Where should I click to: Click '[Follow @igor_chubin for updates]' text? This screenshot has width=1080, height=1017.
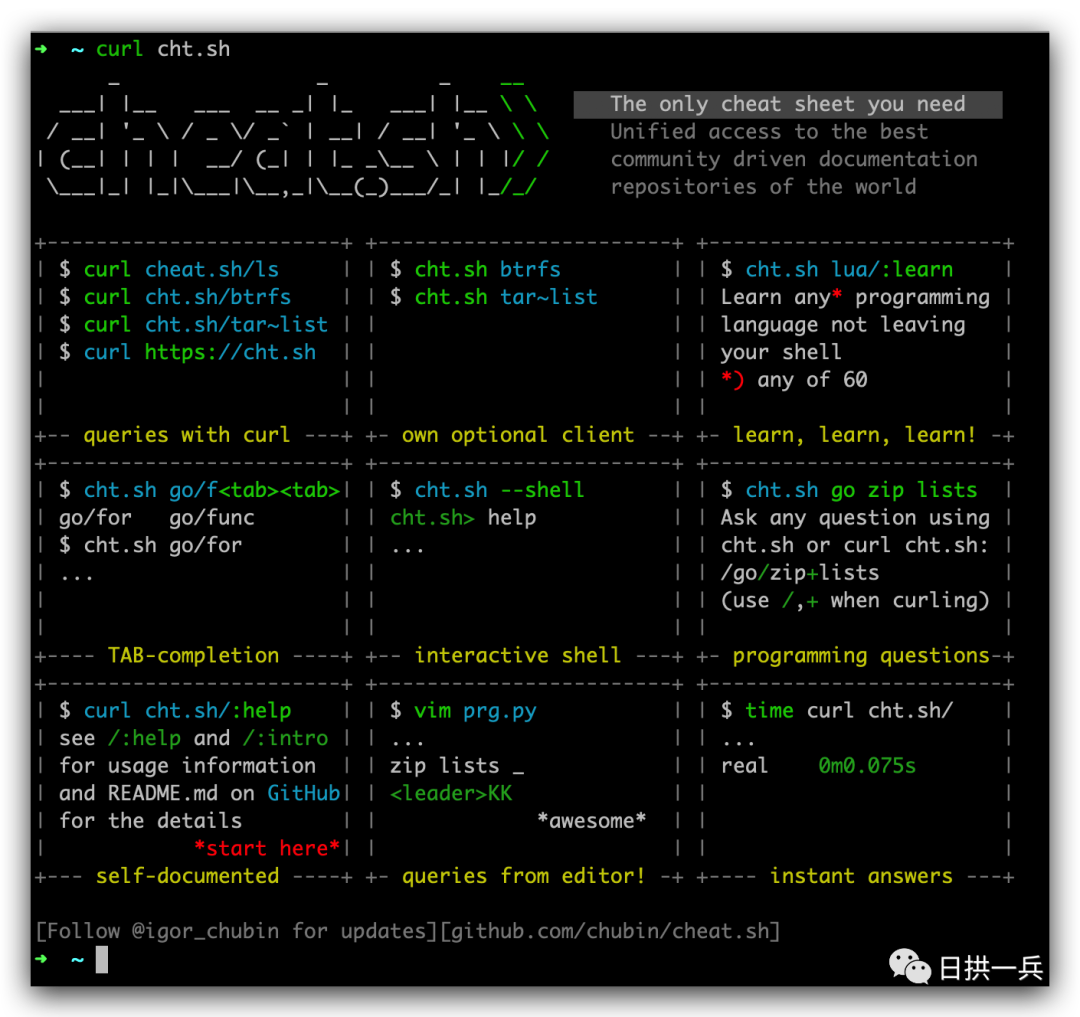pyautogui.click(x=237, y=931)
